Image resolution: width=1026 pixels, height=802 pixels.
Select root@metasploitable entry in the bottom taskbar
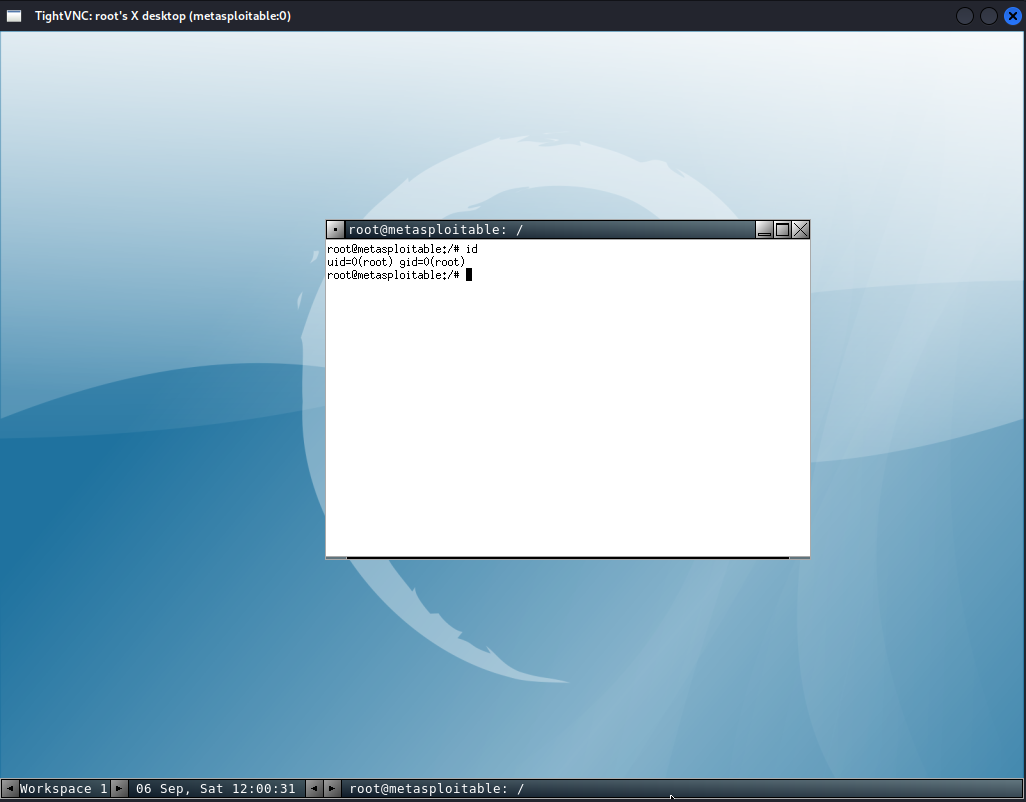436,789
